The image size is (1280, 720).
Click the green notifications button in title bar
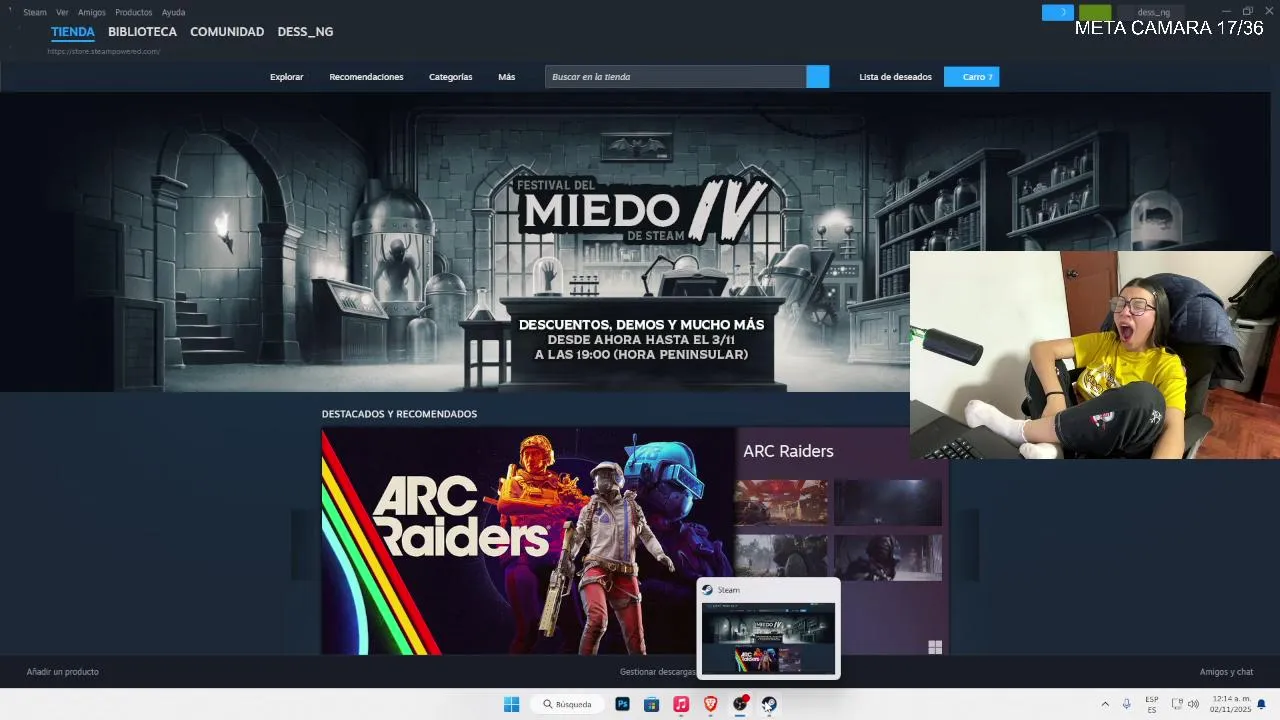tap(1095, 12)
